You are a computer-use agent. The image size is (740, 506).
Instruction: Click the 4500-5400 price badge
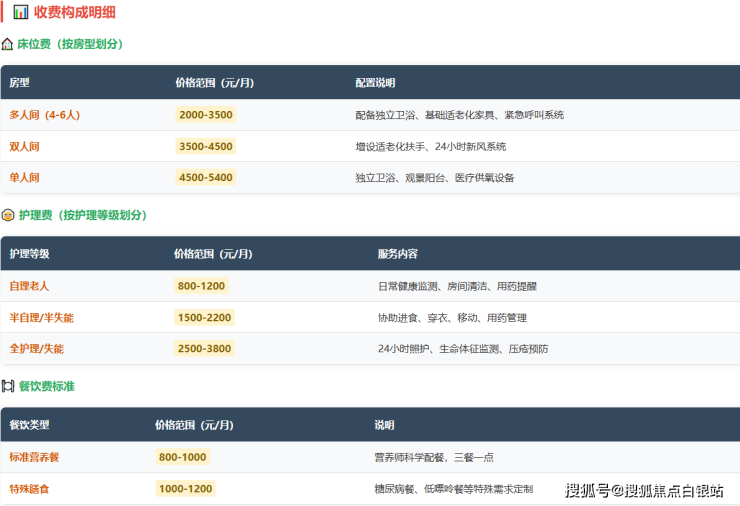click(x=206, y=177)
